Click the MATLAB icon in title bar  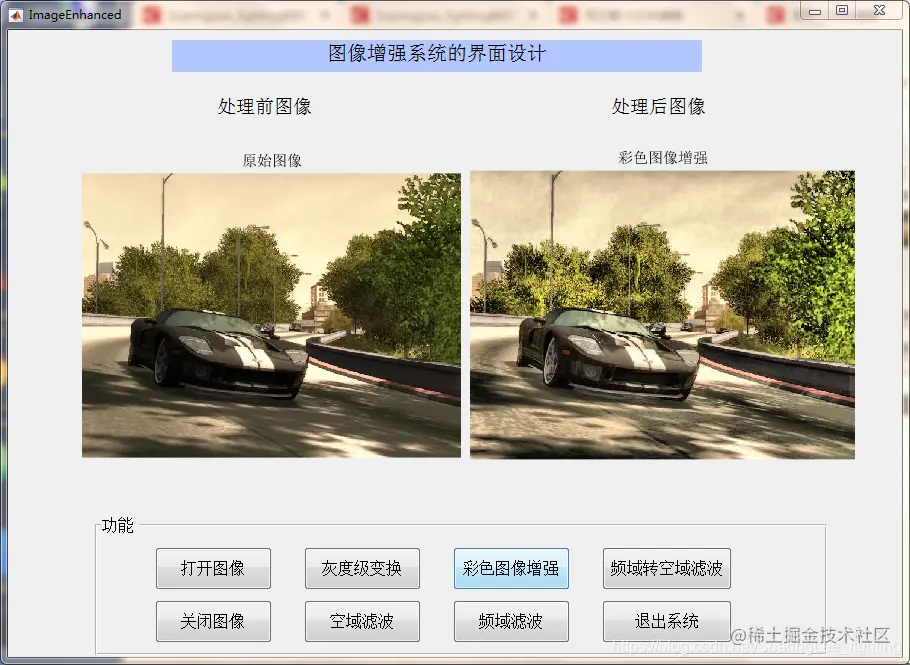[x=16, y=15]
